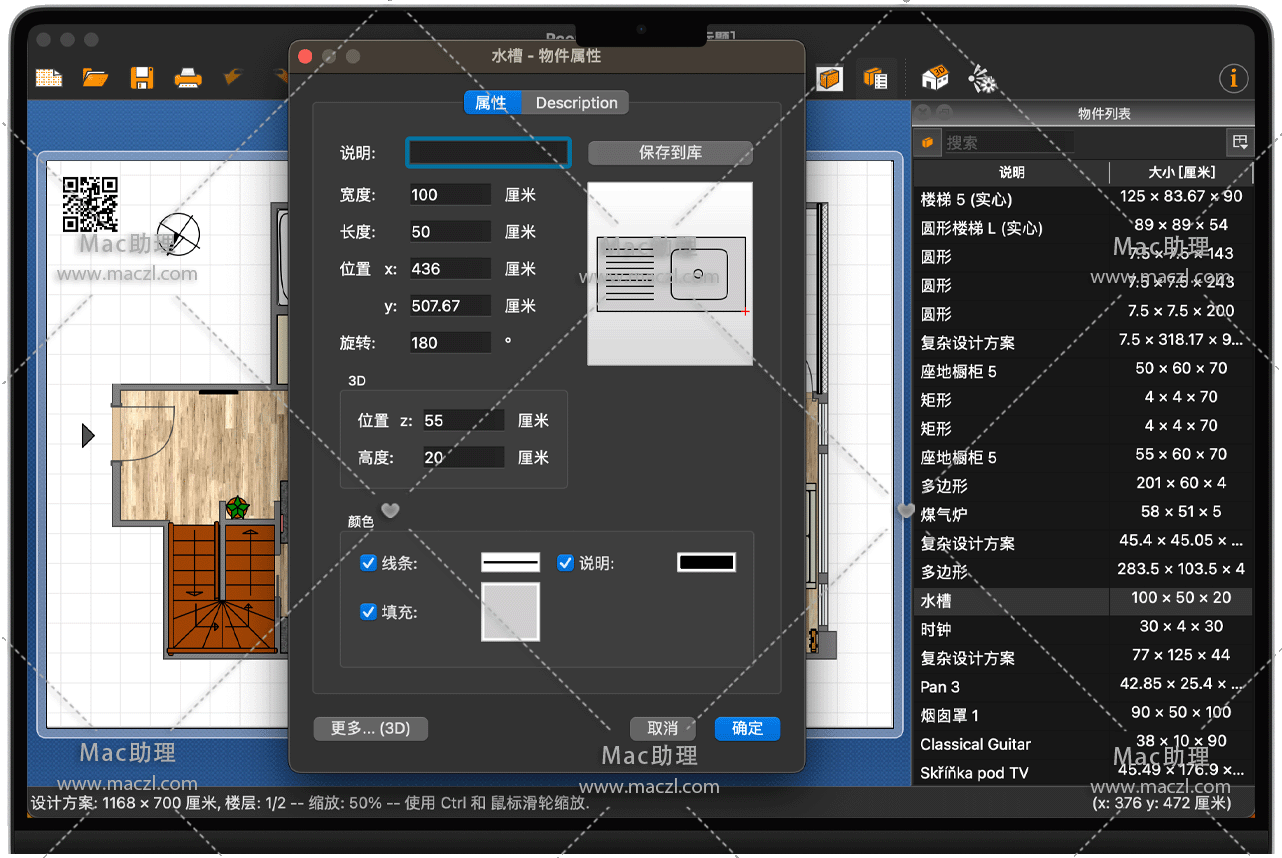Select 煤气炉 in the object list
Image resolution: width=1282 pixels, height=858 pixels.
[x=944, y=514]
